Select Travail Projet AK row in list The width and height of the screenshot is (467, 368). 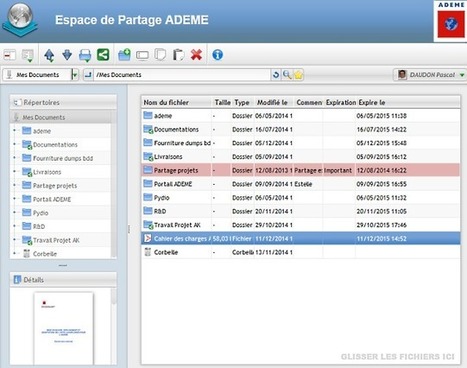click(301, 225)
